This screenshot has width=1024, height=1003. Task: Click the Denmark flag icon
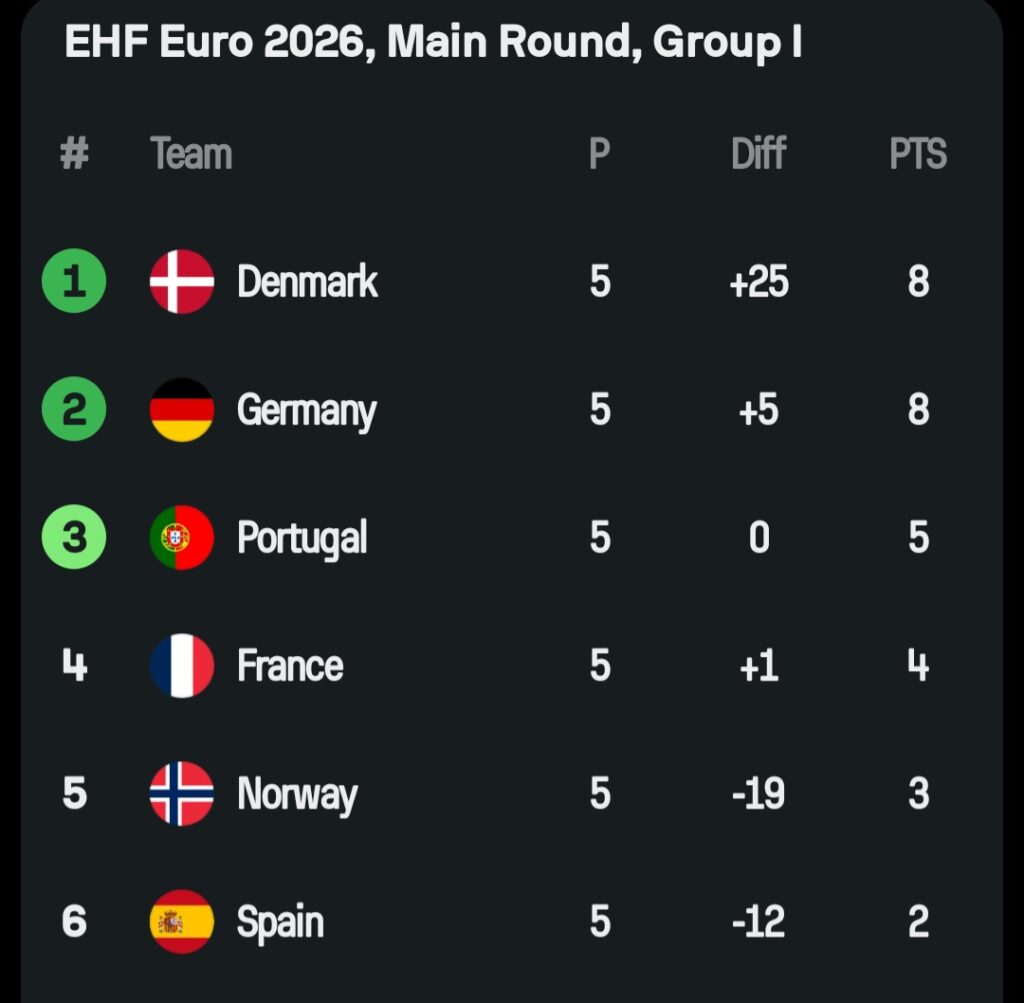[x=182, y=282]
